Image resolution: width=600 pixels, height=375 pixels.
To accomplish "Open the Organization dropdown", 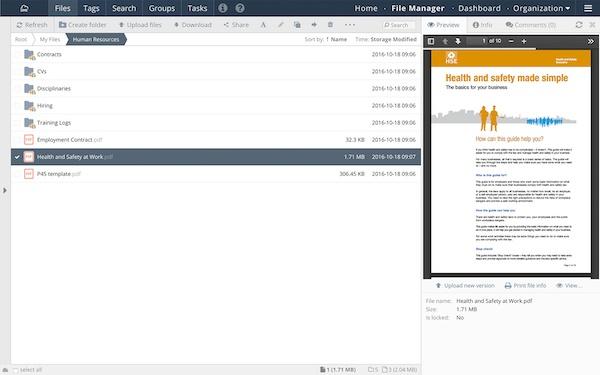I will point(541,8).
